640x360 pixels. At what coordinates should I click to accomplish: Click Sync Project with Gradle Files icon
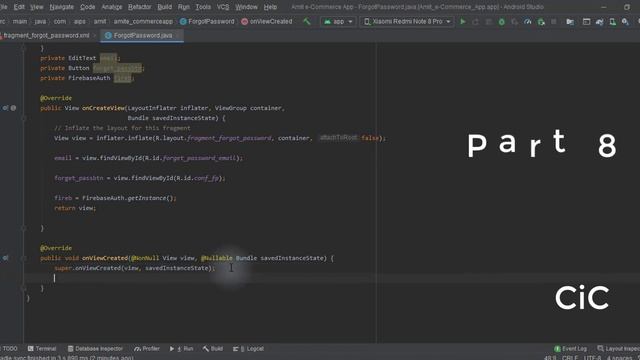click(x=600, y=22)
